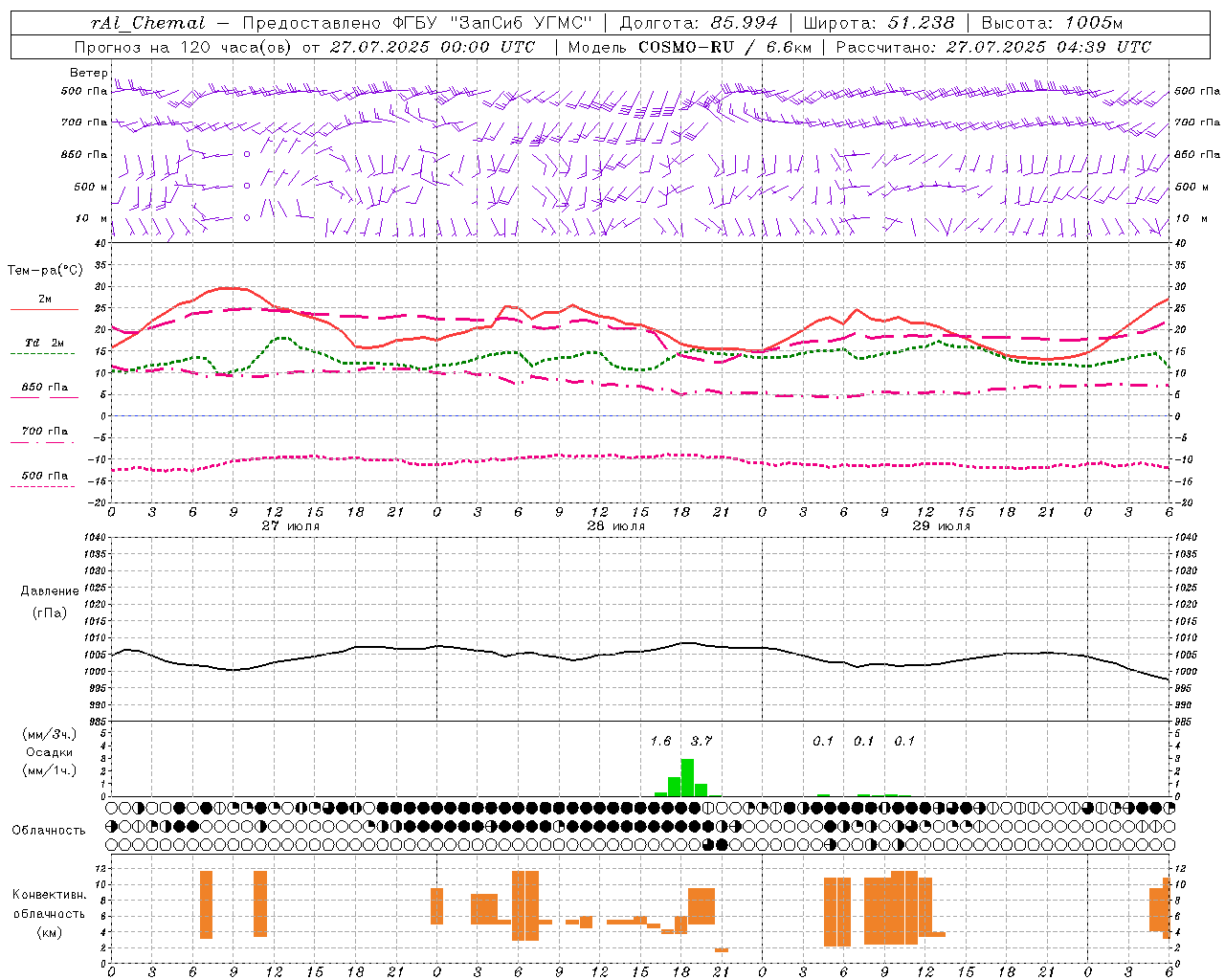This screenshot has height=980, width=1225.
Task: Click the dashed line sample under Td 2м
Action: click(43, 354)
